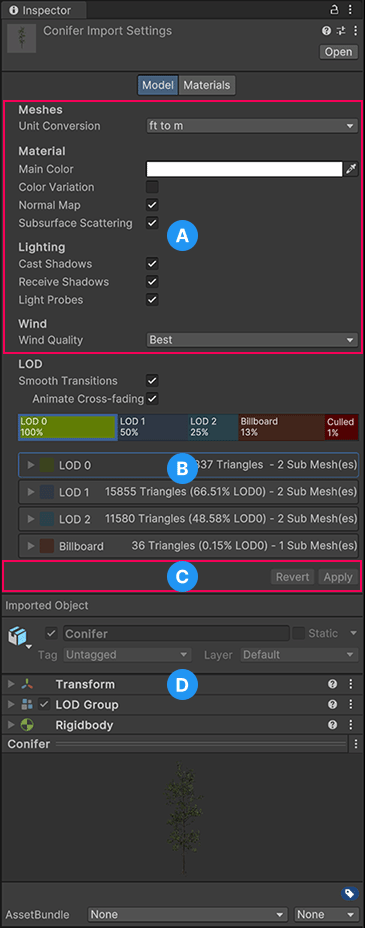
Task: Click the Conifer name input field
Action: pos(175,633)
